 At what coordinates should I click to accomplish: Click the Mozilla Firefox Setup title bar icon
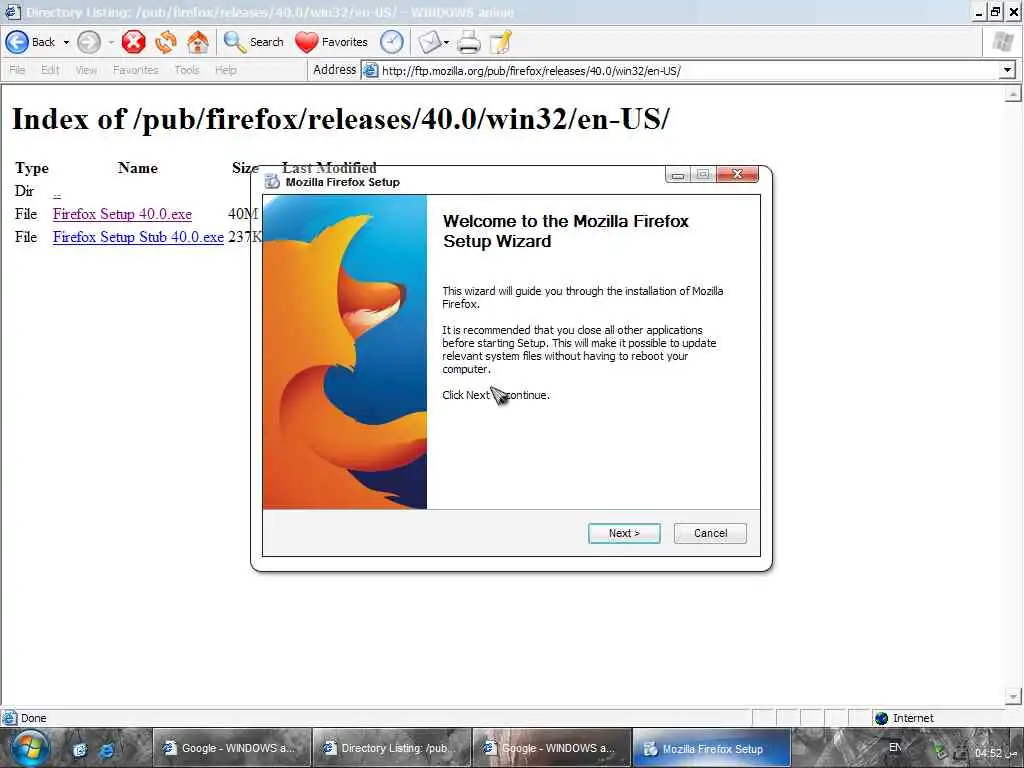point(272,182)
